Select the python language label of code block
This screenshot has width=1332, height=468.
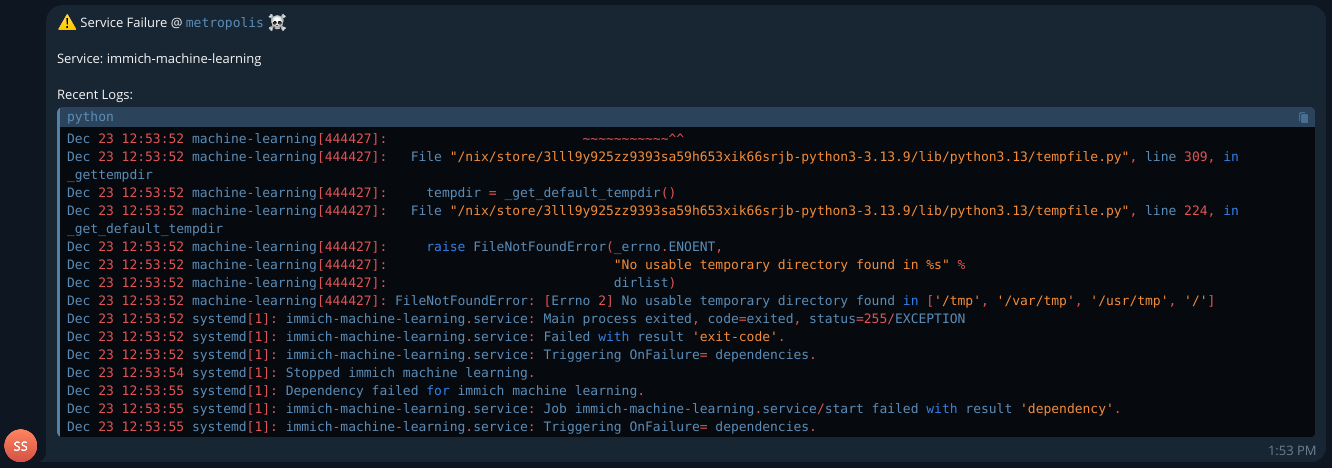90,117
